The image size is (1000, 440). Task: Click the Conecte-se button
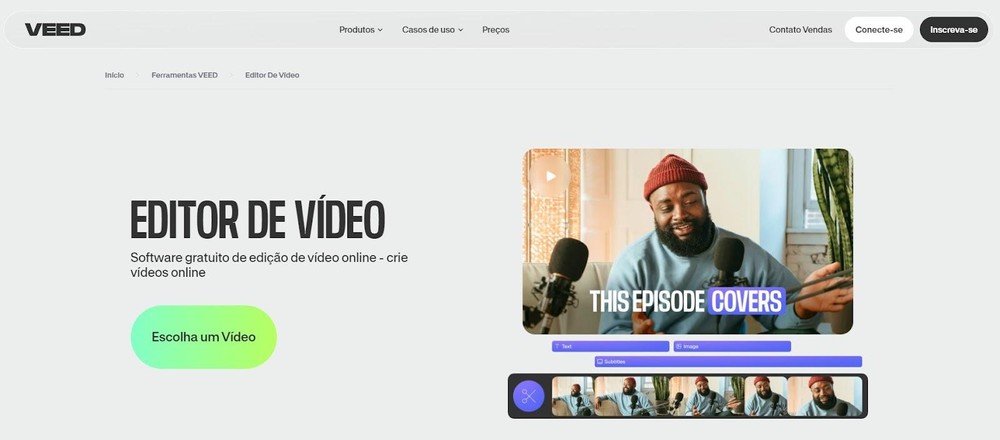[878, 30]
